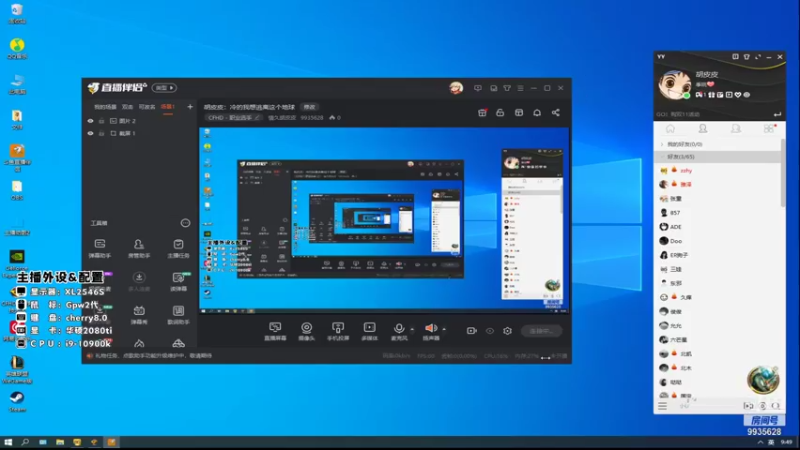Screen dimensions: 800x450
Task: Open taskbar search
Action: point(25,442)
